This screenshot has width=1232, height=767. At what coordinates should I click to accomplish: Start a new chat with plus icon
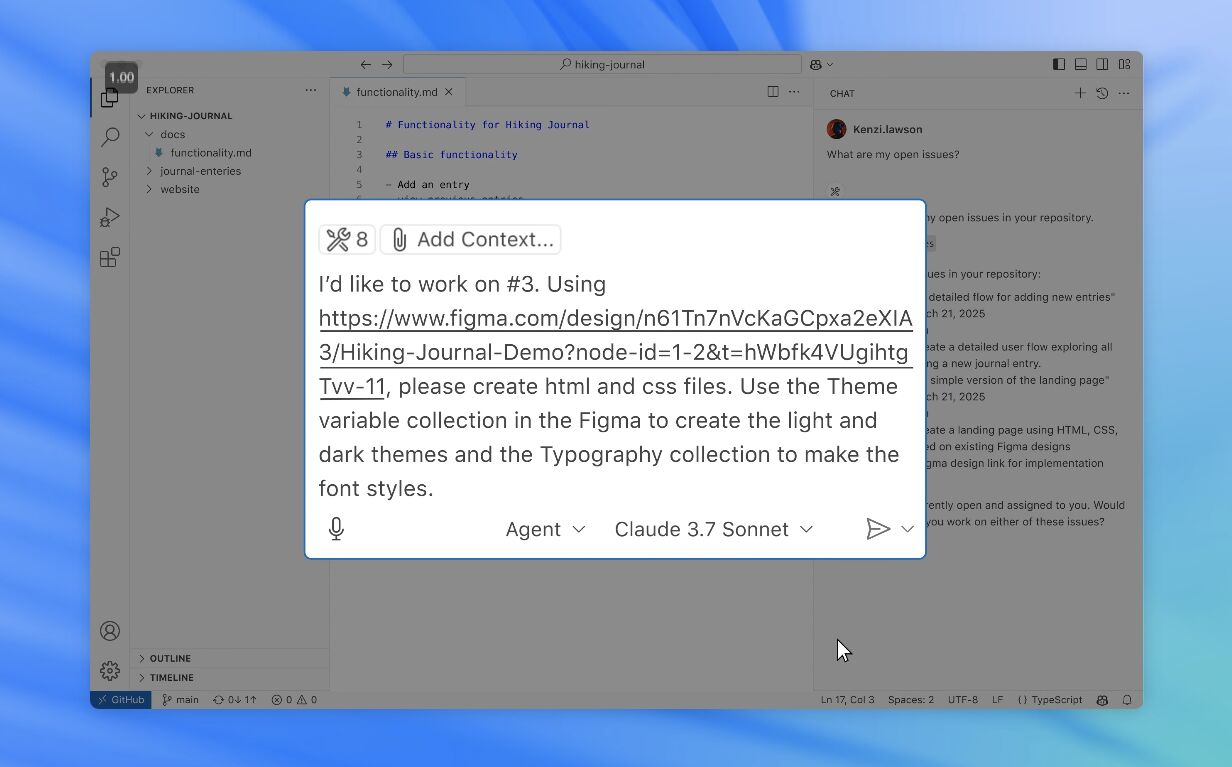pyautogui.click(x=1080, y=93)
